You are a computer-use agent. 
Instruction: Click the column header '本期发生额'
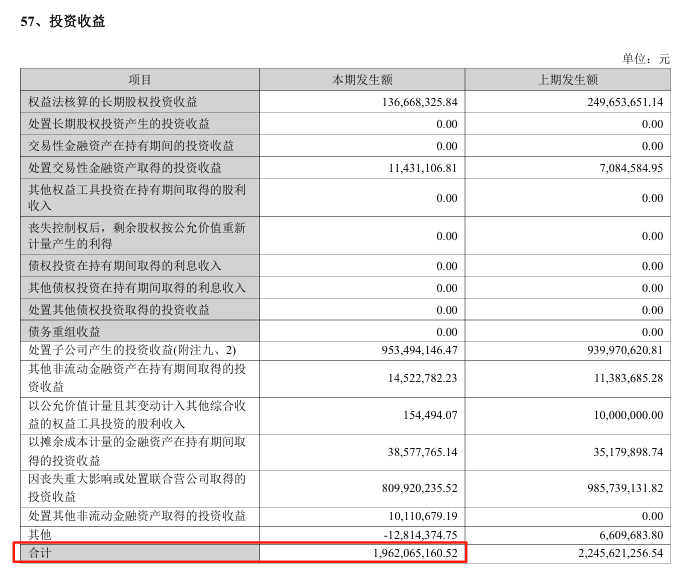coord(362,80)
